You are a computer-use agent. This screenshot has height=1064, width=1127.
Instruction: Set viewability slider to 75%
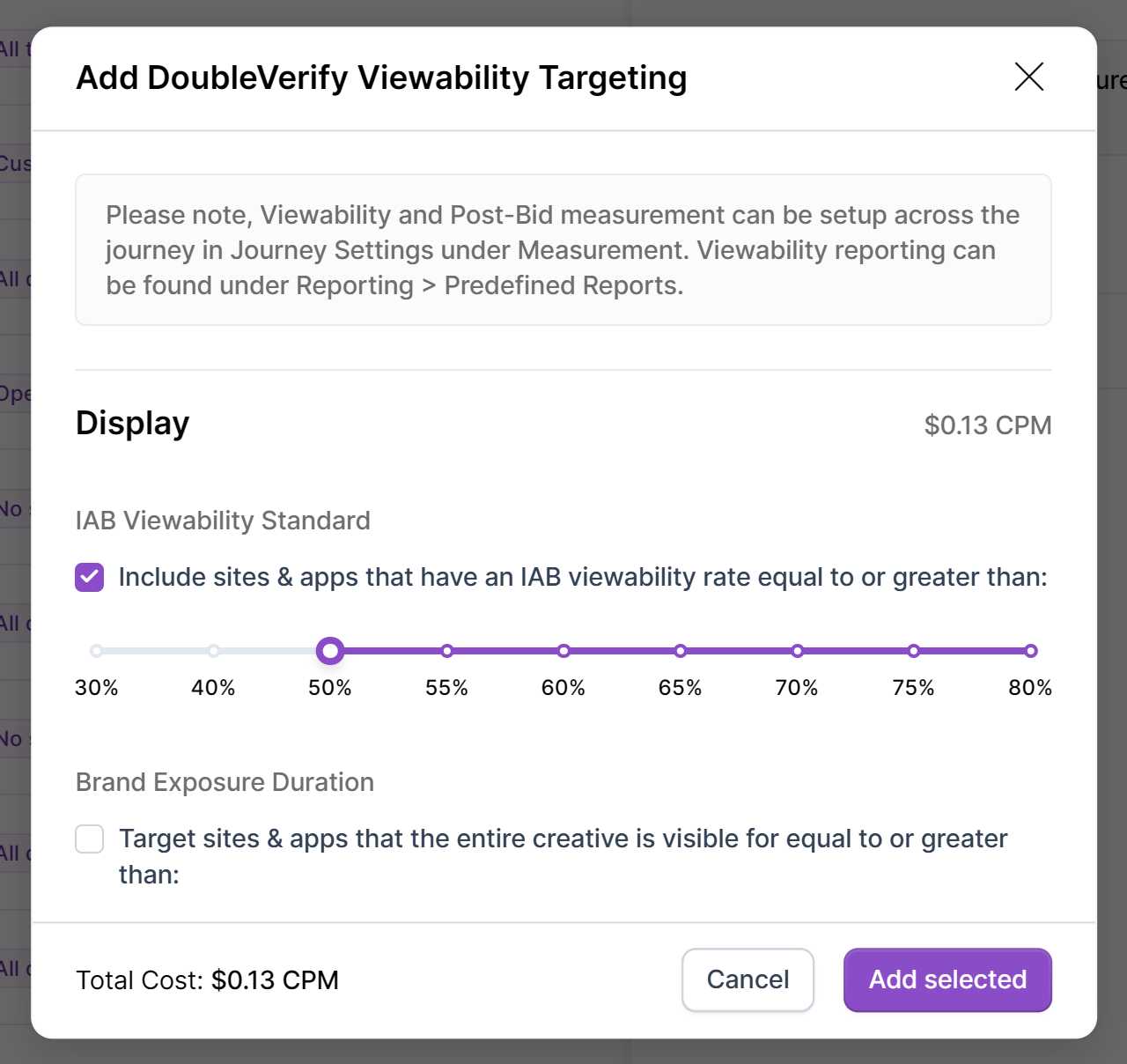914,651
